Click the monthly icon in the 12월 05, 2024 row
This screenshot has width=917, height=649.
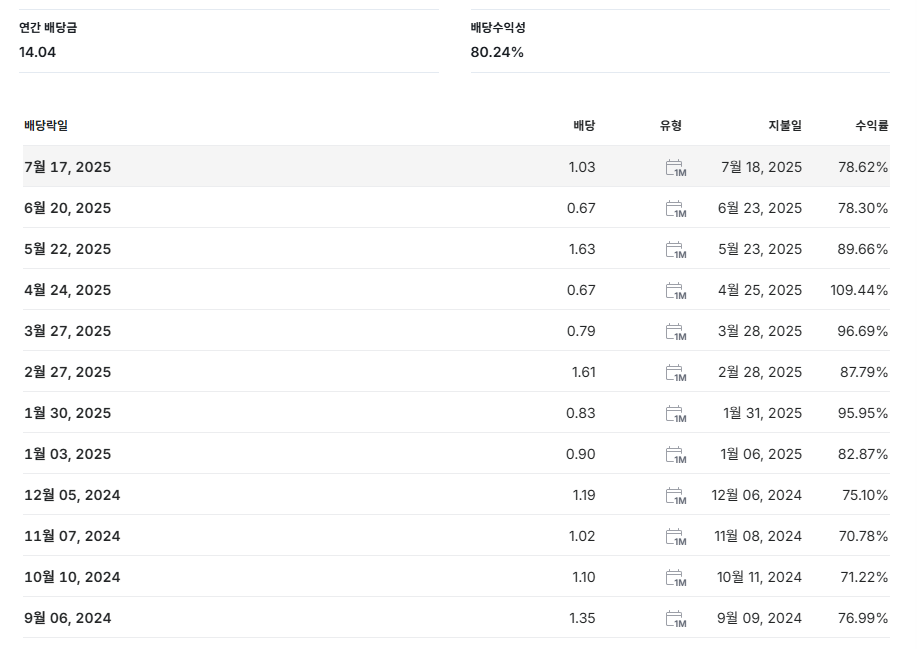tap(676, 495)
